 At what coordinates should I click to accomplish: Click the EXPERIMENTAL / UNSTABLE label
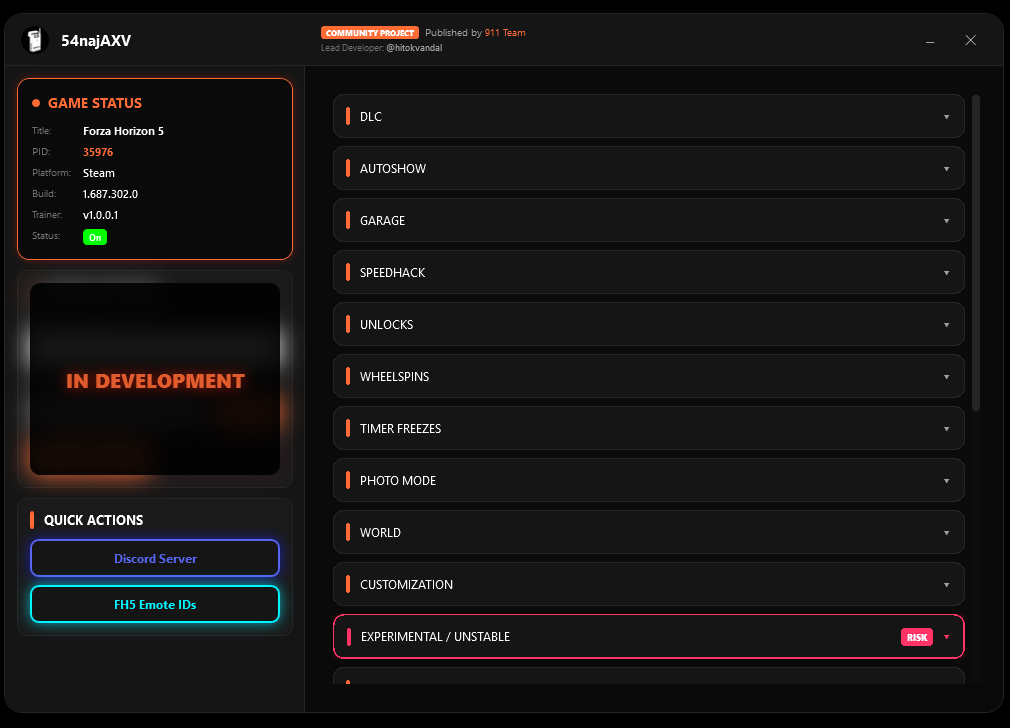point(435,637)
